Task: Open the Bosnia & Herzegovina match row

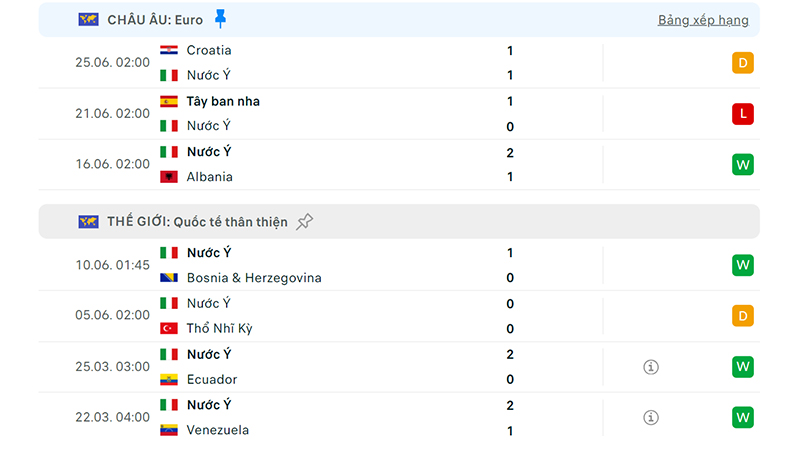Action: (399, 265)
